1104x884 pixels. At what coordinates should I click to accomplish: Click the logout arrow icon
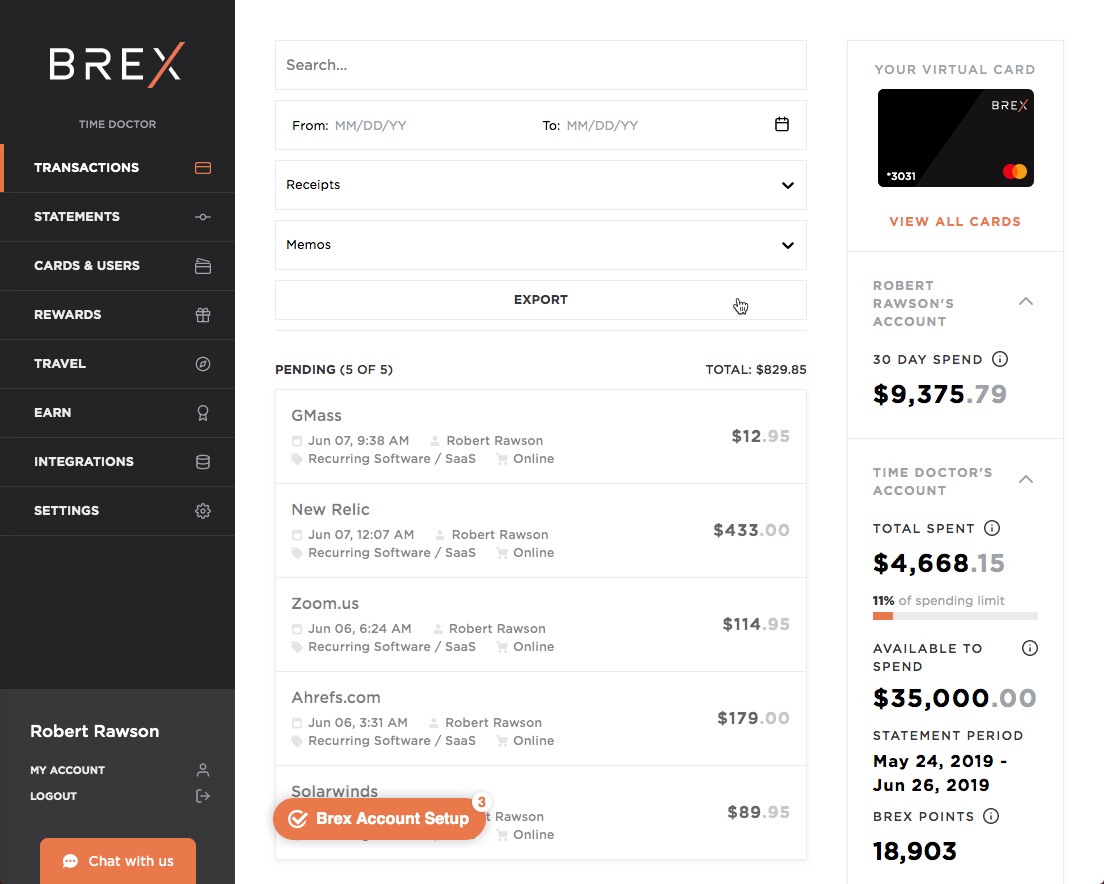click(202, 796)
